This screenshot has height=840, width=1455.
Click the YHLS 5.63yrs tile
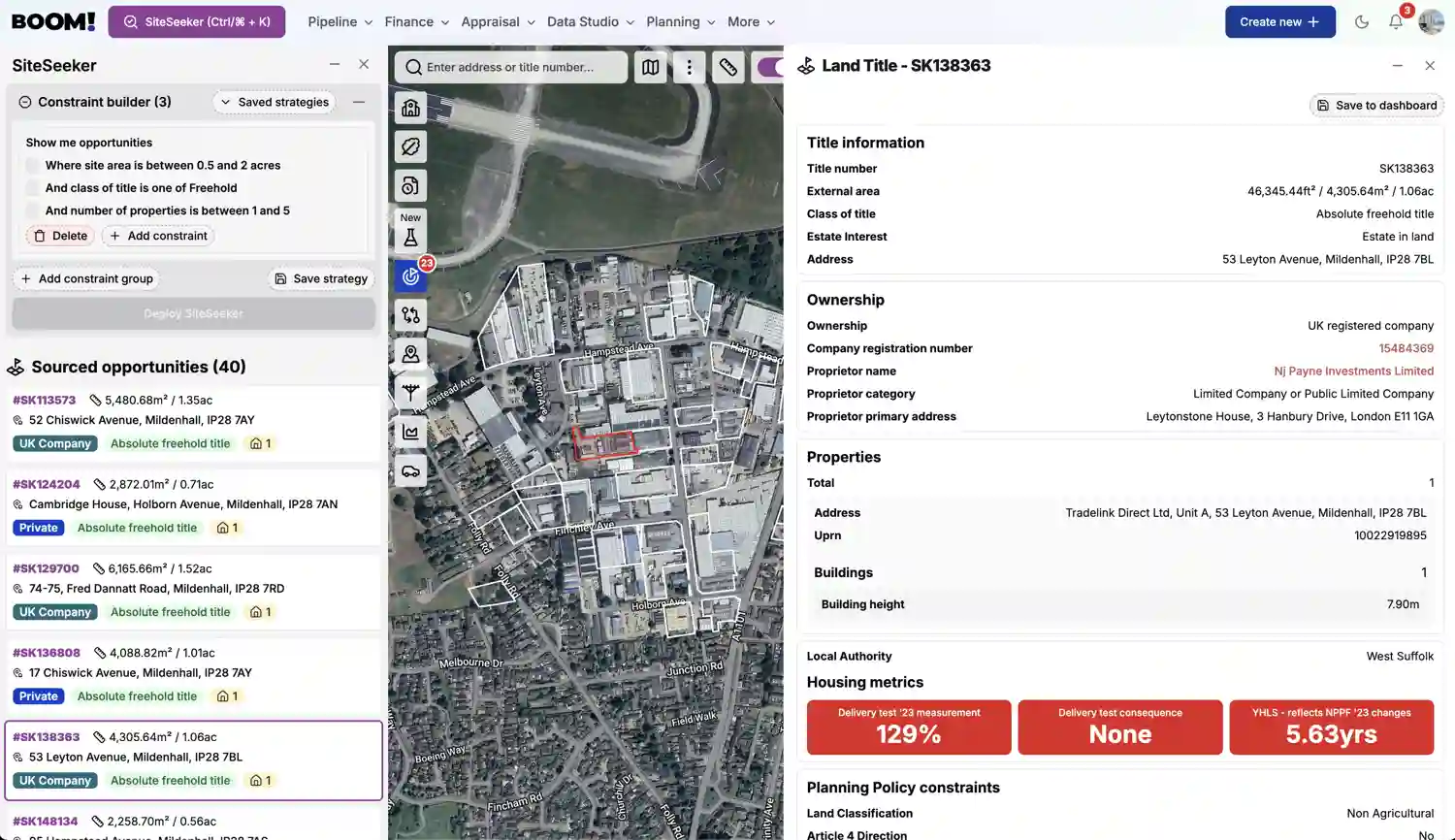1331,727
